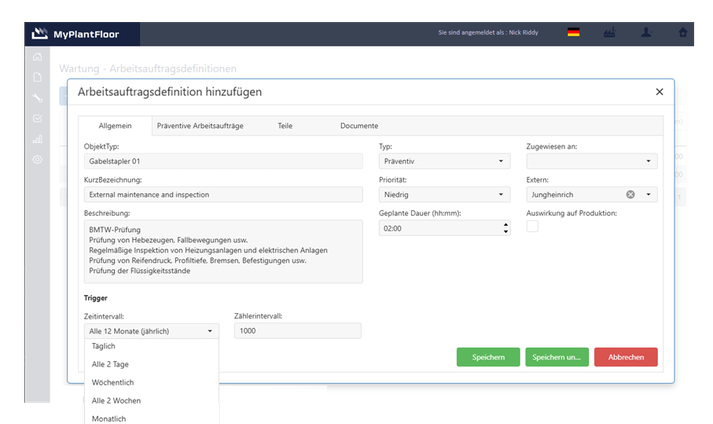Toggle Auswirkung auf Produktion checkbox
713x424 pixels.
point(532,226)
